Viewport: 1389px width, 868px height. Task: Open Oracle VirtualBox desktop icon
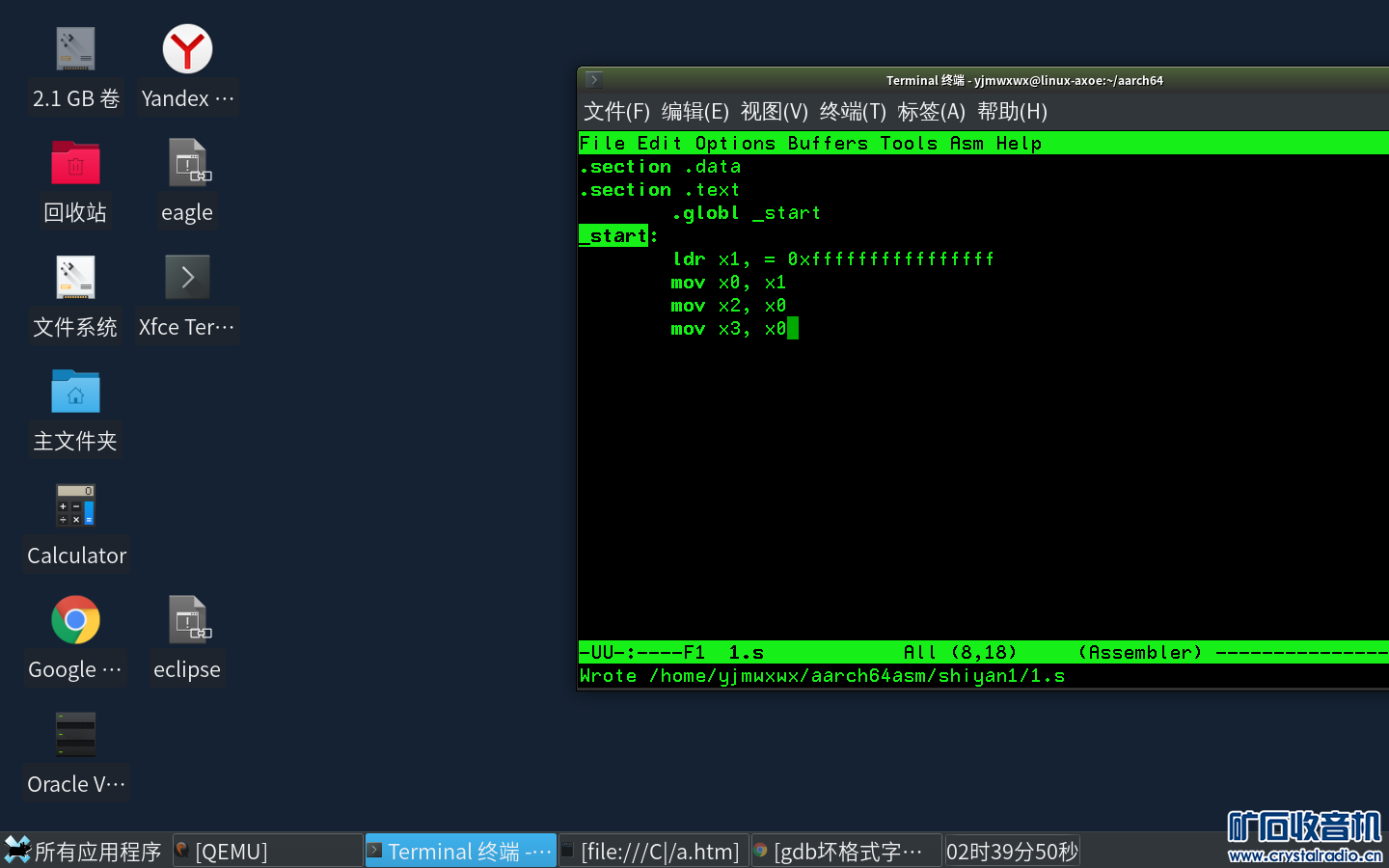(75, 735)
